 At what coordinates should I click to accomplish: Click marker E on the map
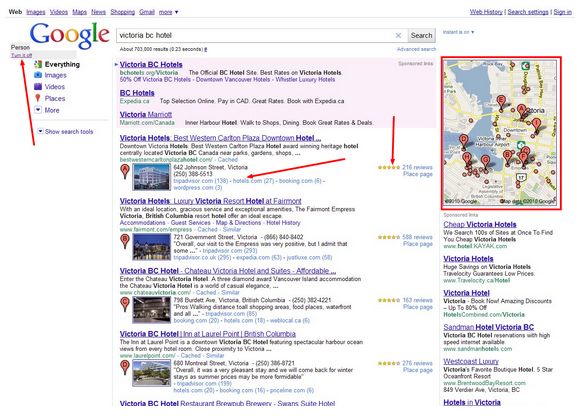tap(501, 103)
